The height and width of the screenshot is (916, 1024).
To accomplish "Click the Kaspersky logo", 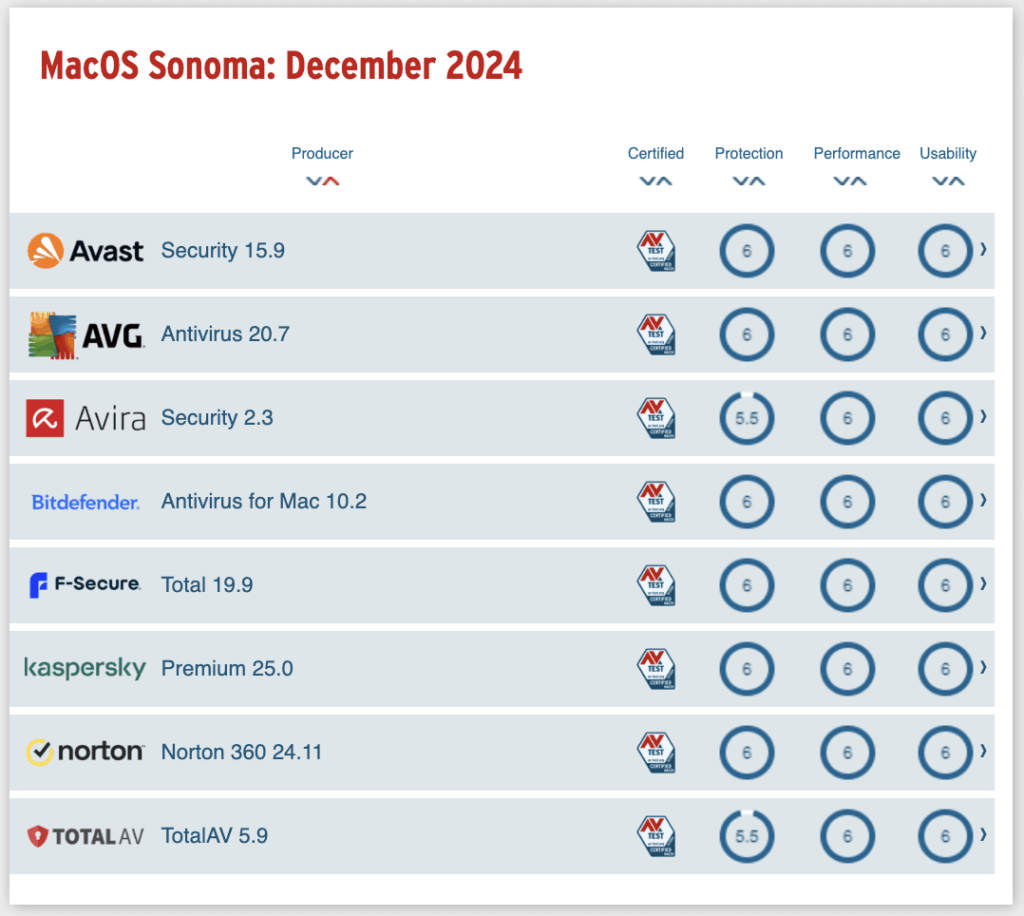I will pyautogui.click(x=85, y=668).
